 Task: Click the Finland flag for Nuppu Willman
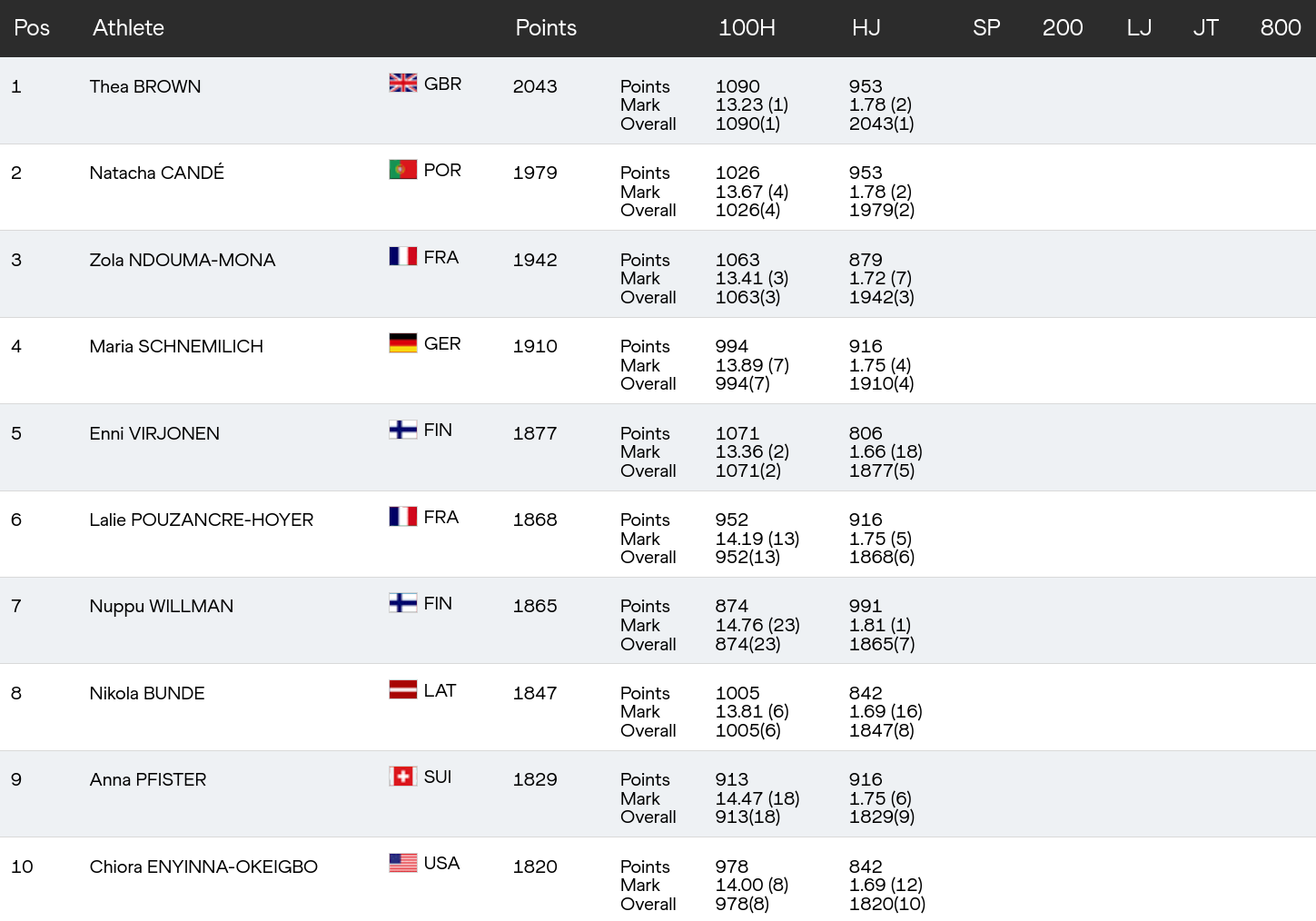click(403, 603)
